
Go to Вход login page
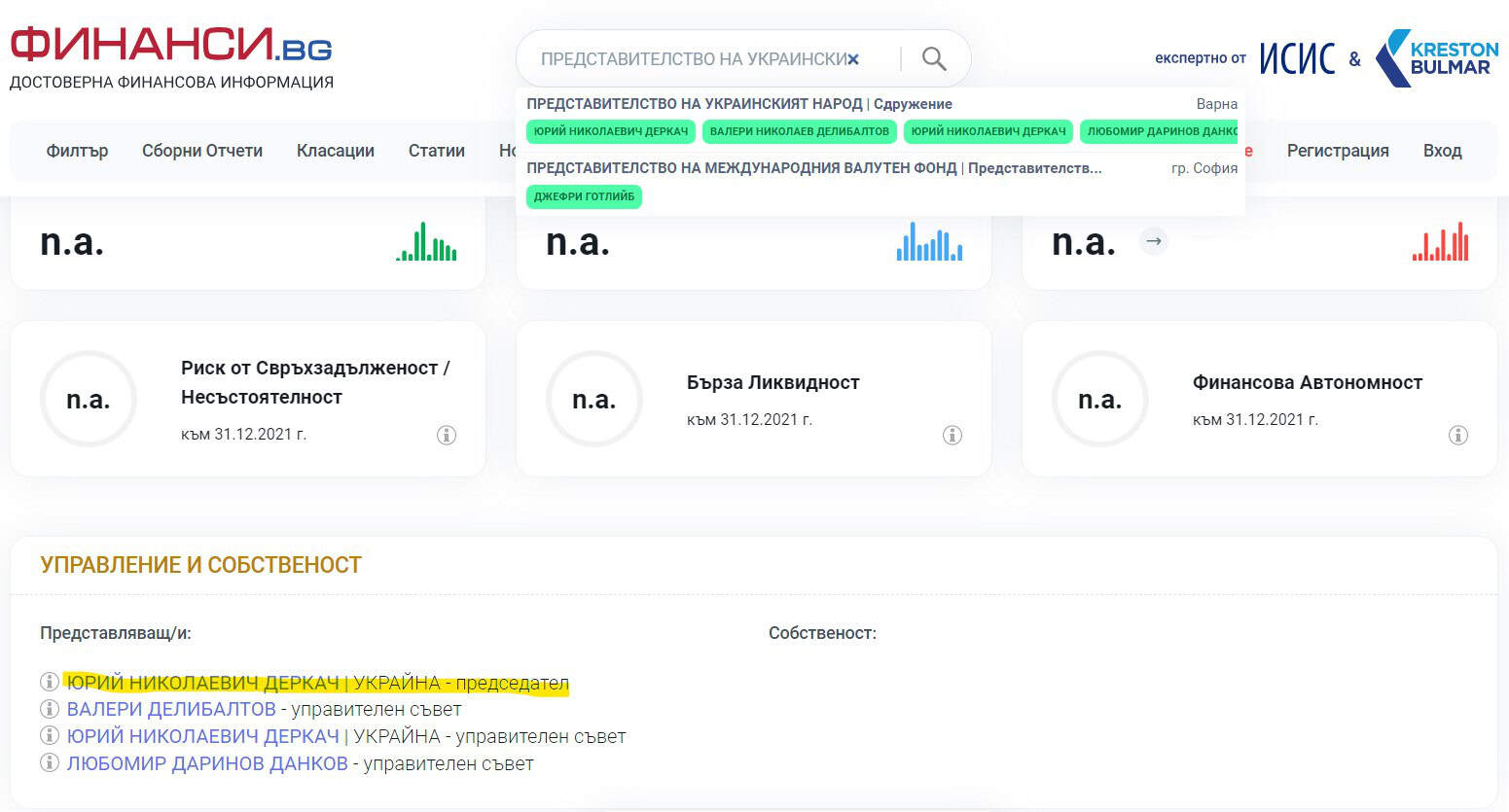(x=1443, y=151)
